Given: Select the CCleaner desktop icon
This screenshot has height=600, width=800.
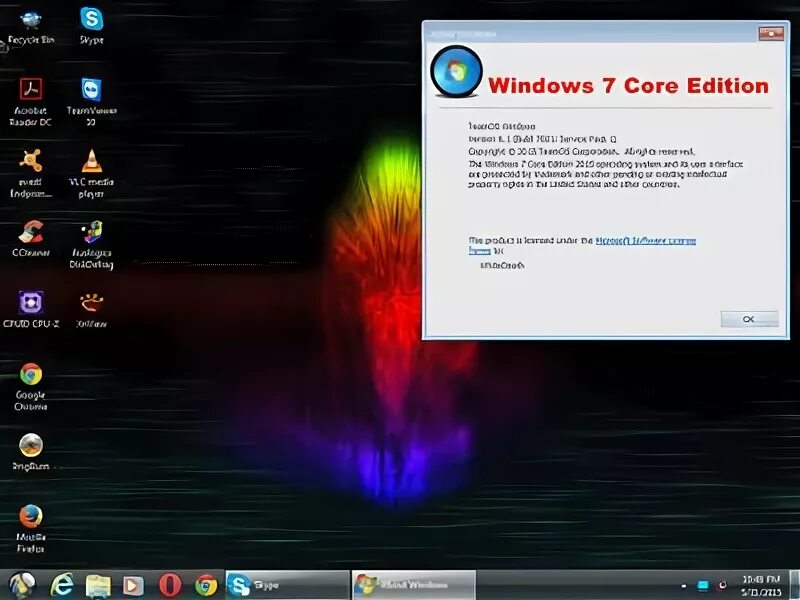Looking at the screenshot, I should point(31,239).
